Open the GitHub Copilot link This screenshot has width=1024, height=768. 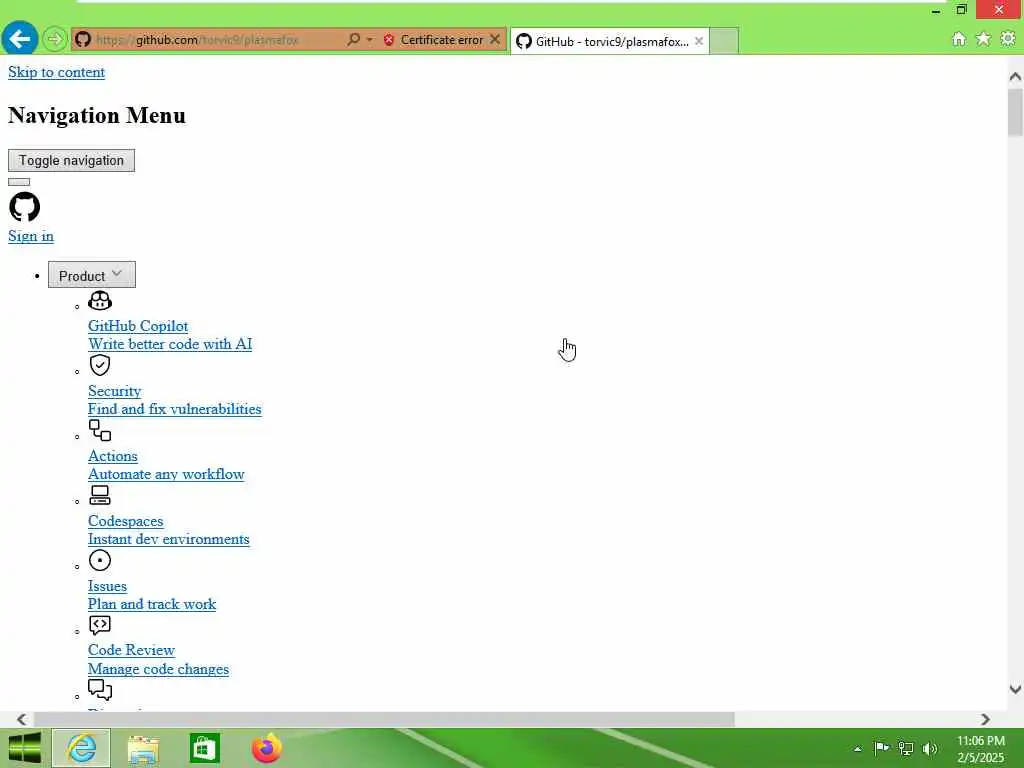(138, 326)
